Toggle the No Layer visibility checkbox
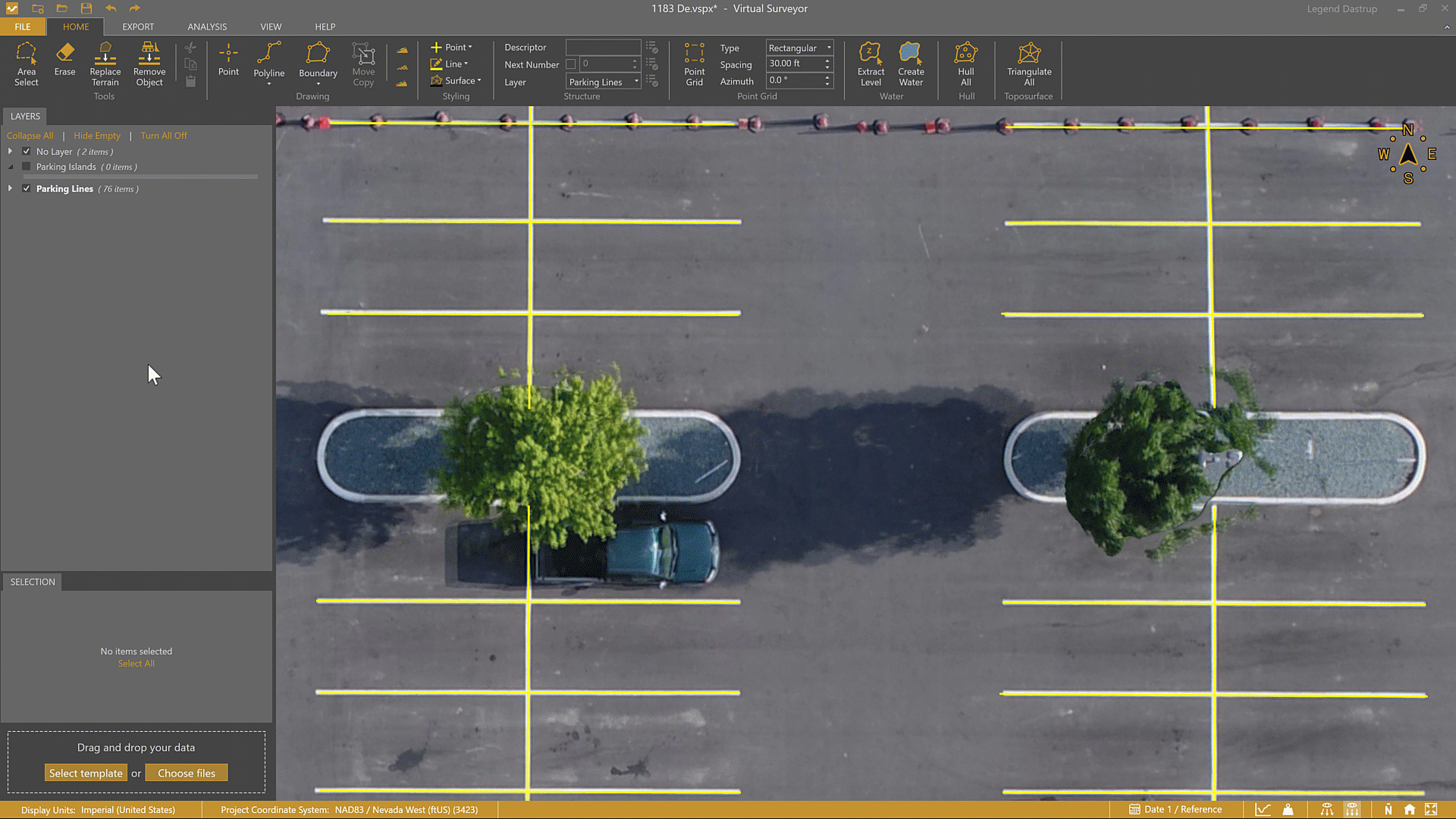Image resolution: width=1456 pixels, height=819 pixels. pos(27,152)
